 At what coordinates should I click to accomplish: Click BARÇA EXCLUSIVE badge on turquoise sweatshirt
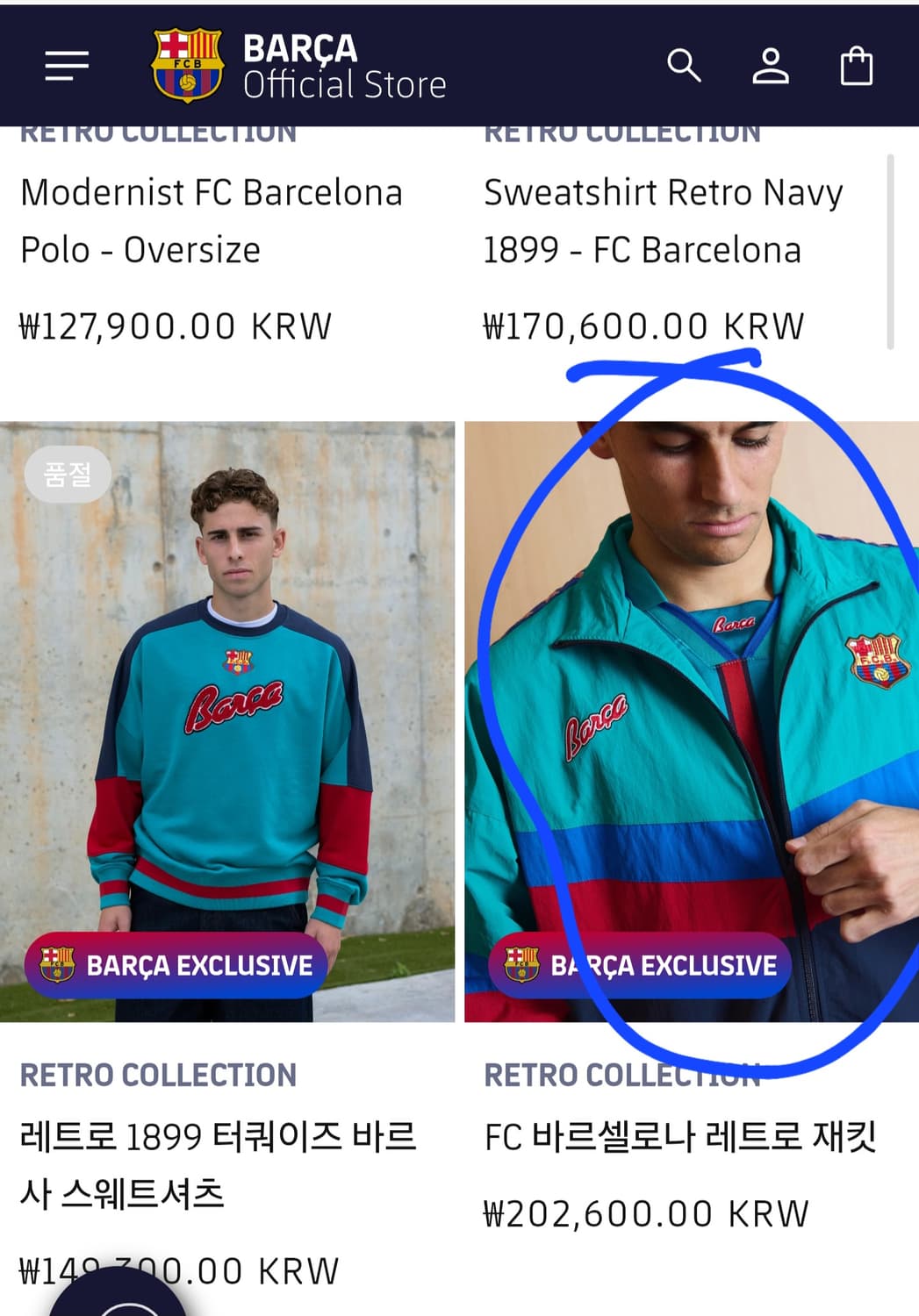pos(176,965)
